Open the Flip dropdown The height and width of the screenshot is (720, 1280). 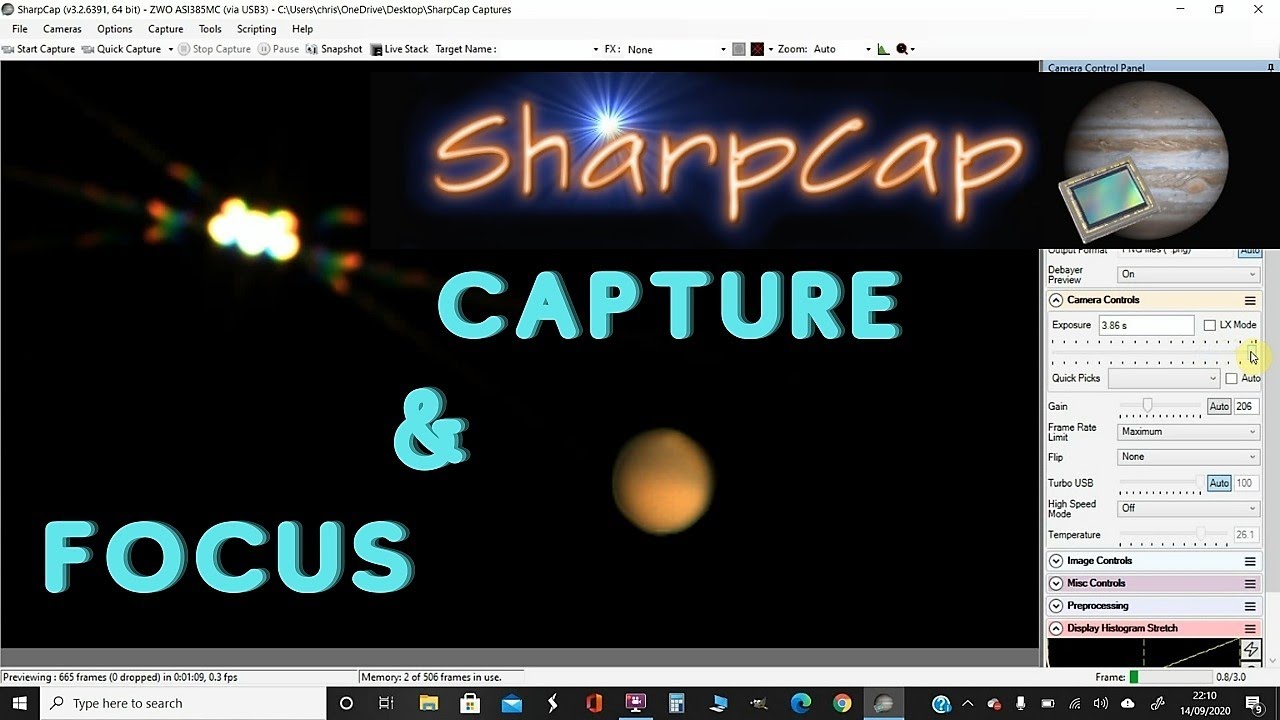click(1188, 457)
